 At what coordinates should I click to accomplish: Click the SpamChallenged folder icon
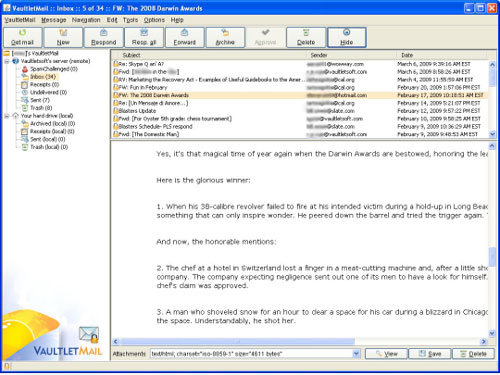click(x=25, y=69)
